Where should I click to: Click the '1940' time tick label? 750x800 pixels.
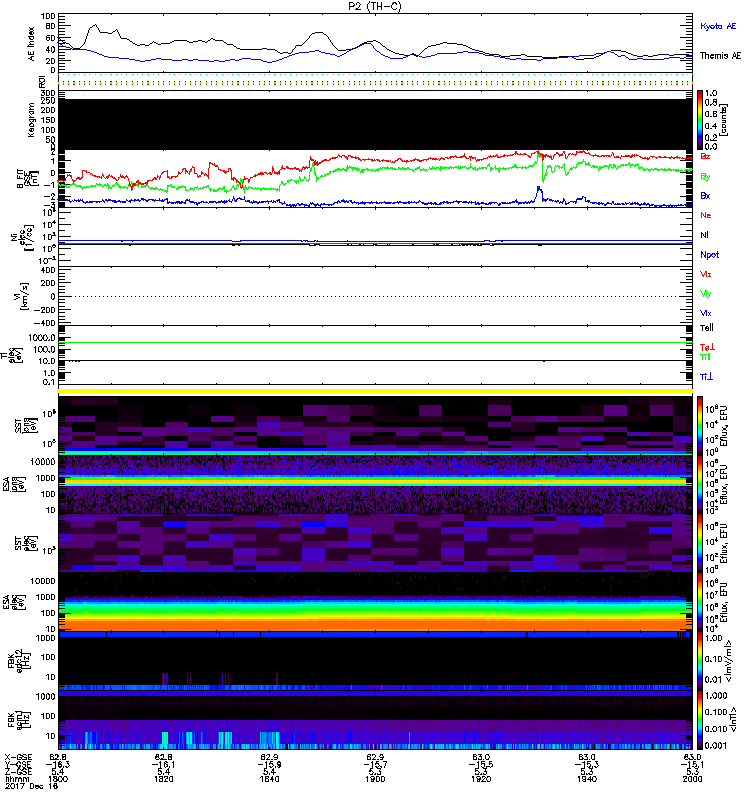587,779
